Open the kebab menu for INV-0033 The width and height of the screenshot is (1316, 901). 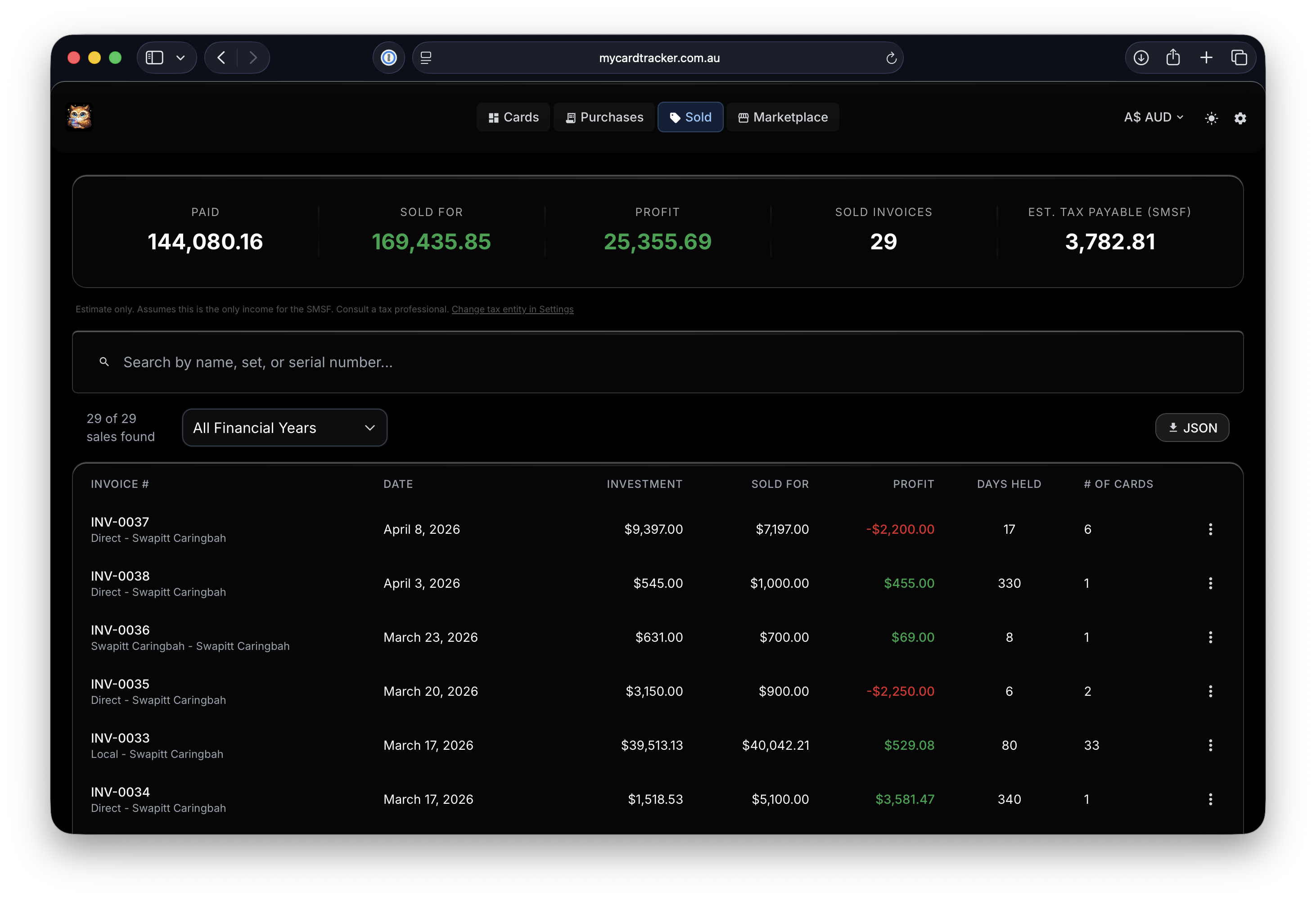point(1211,745)
